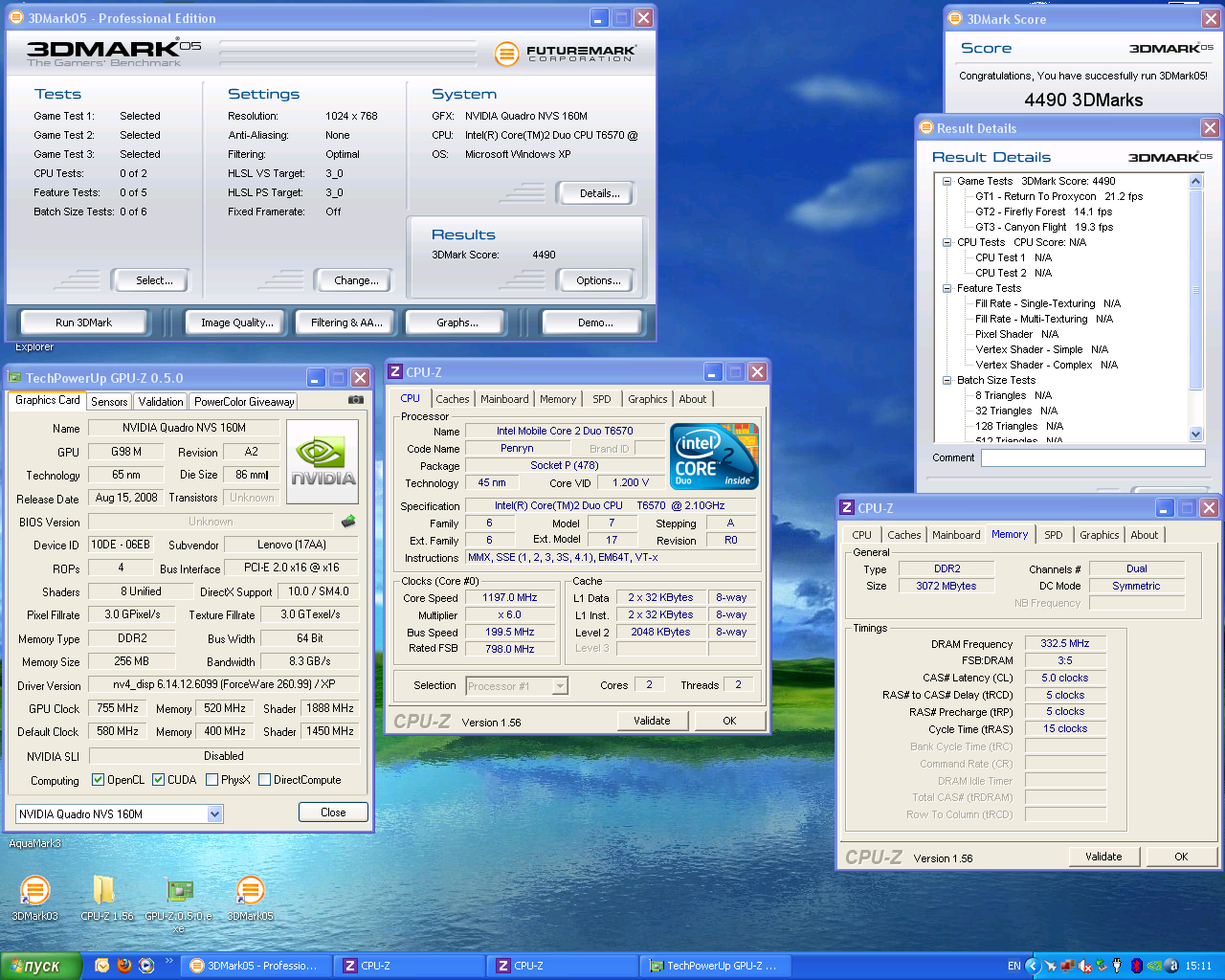The width and height of the screenshot is (1225, 980).
Task: Open the SPD tab in the CPU-Z processor window
Action: click(x=601, y=399)
